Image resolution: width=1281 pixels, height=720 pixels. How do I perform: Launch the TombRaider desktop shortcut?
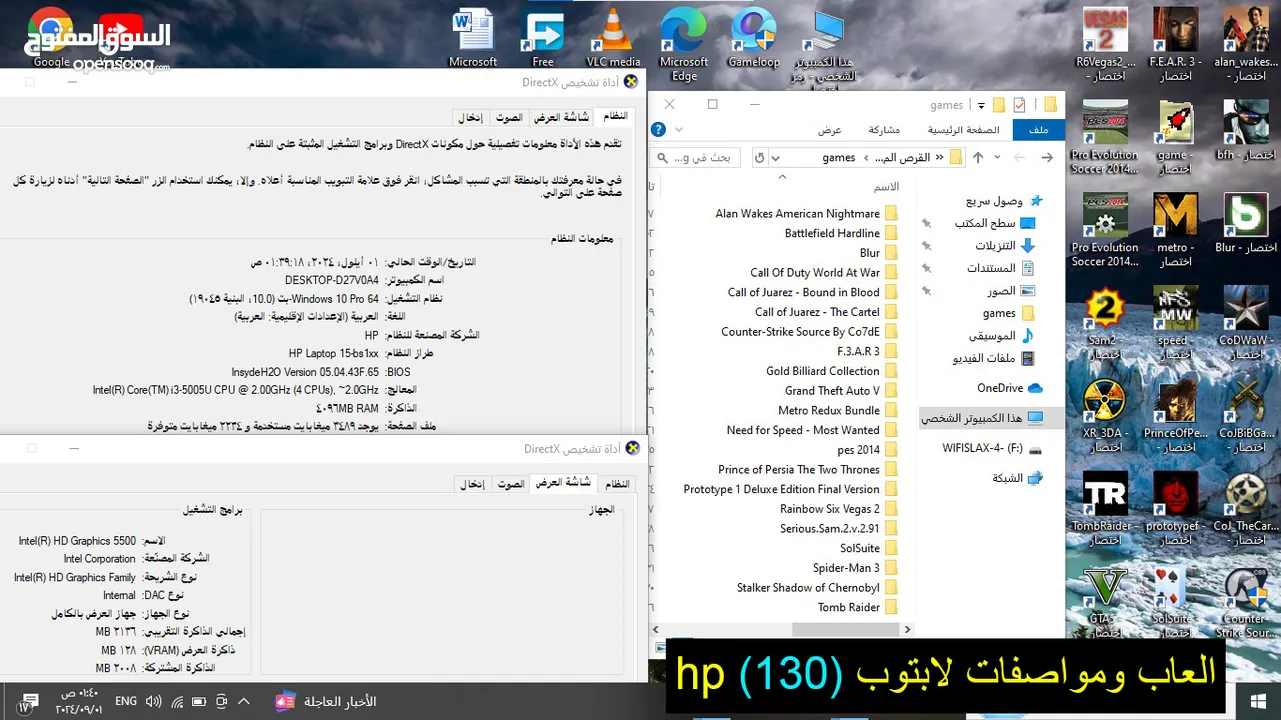1105,509
